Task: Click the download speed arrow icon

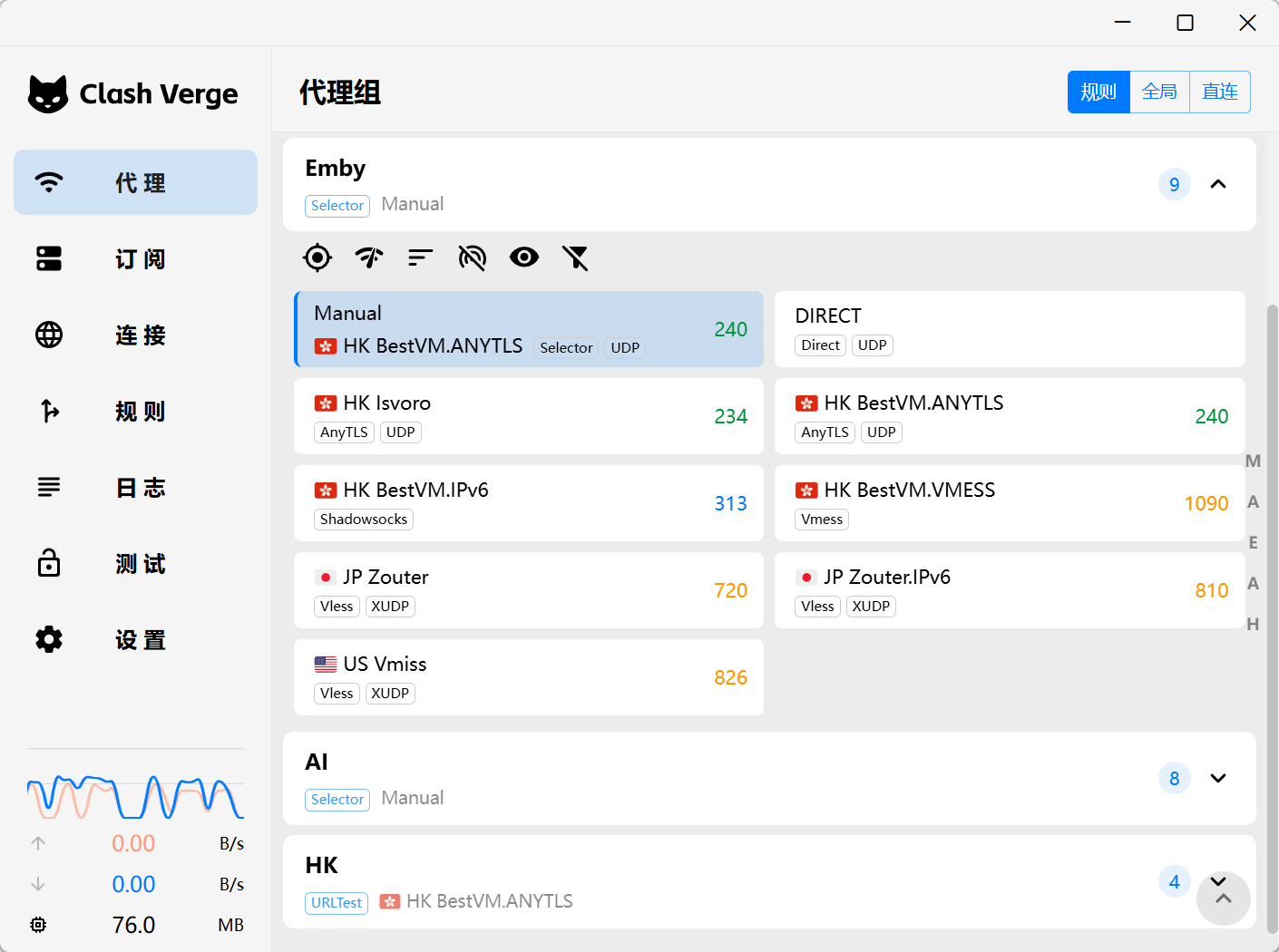Action: click(38, 884)
